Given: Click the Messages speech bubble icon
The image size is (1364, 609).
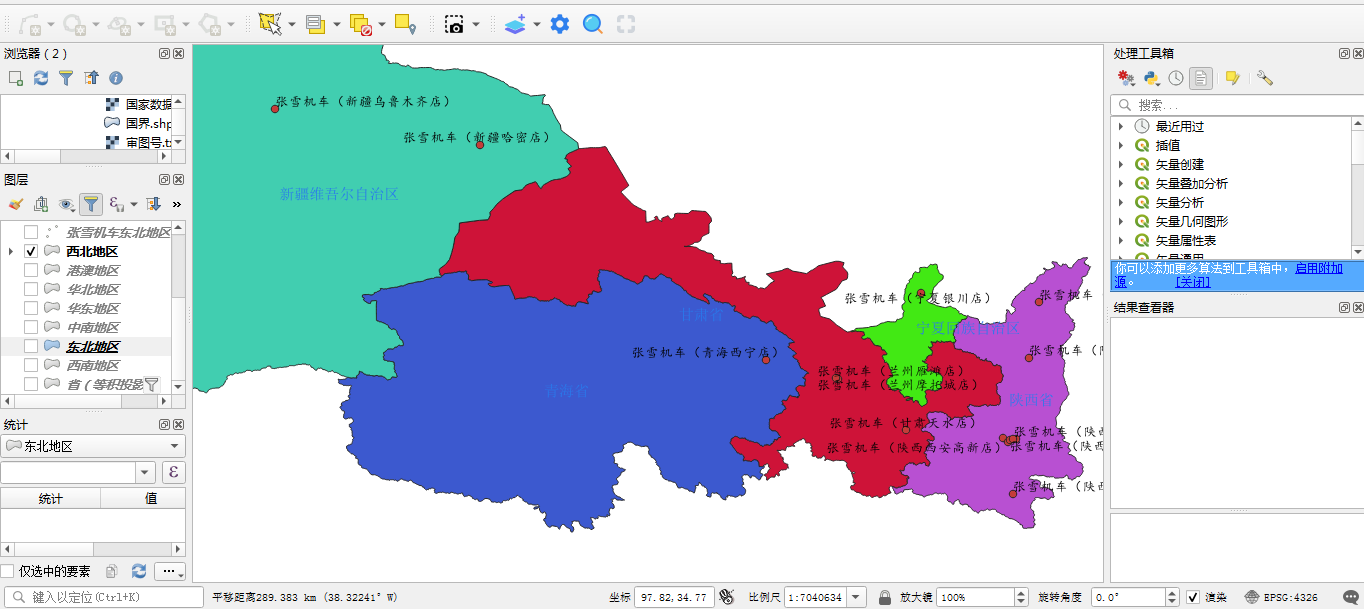Looking at the screenshot, I should (x=1349, y=597).
